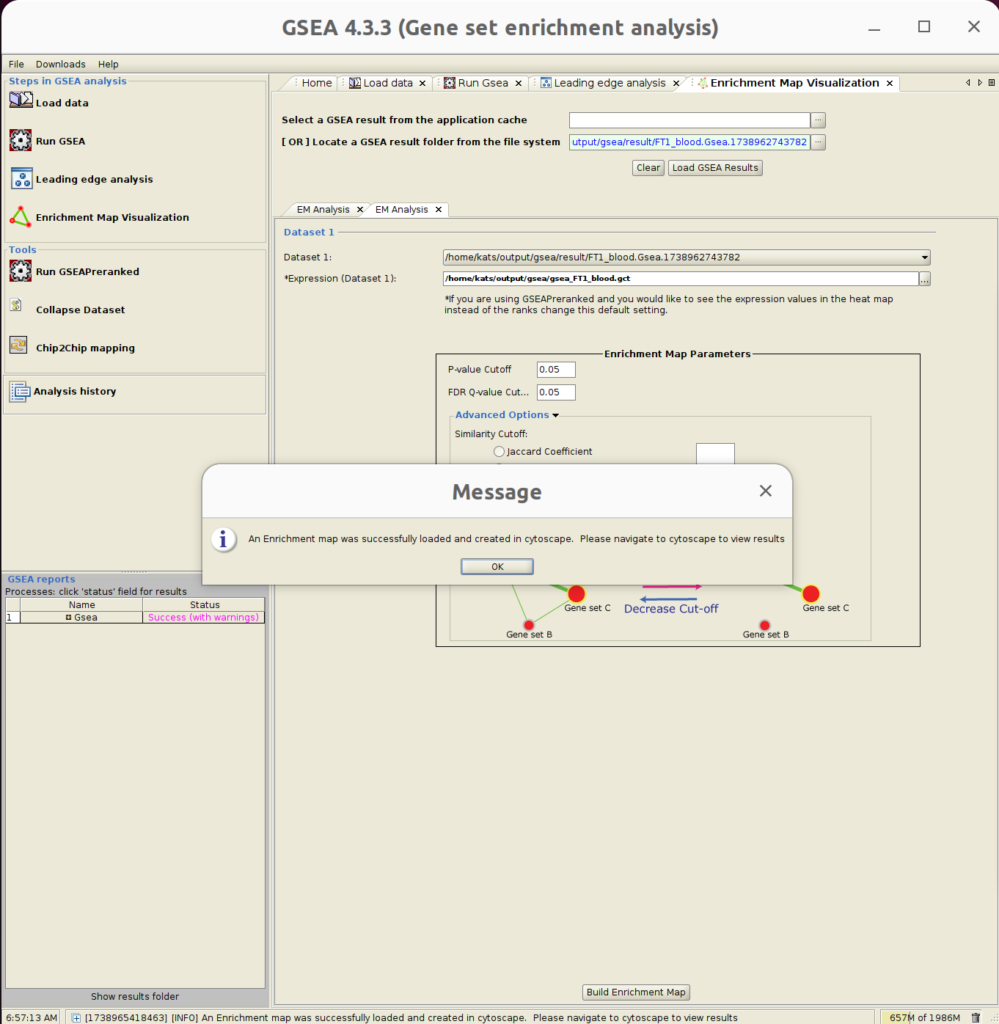
Task: Open the tab list icon at top right
Action: (x=992, y=82)
